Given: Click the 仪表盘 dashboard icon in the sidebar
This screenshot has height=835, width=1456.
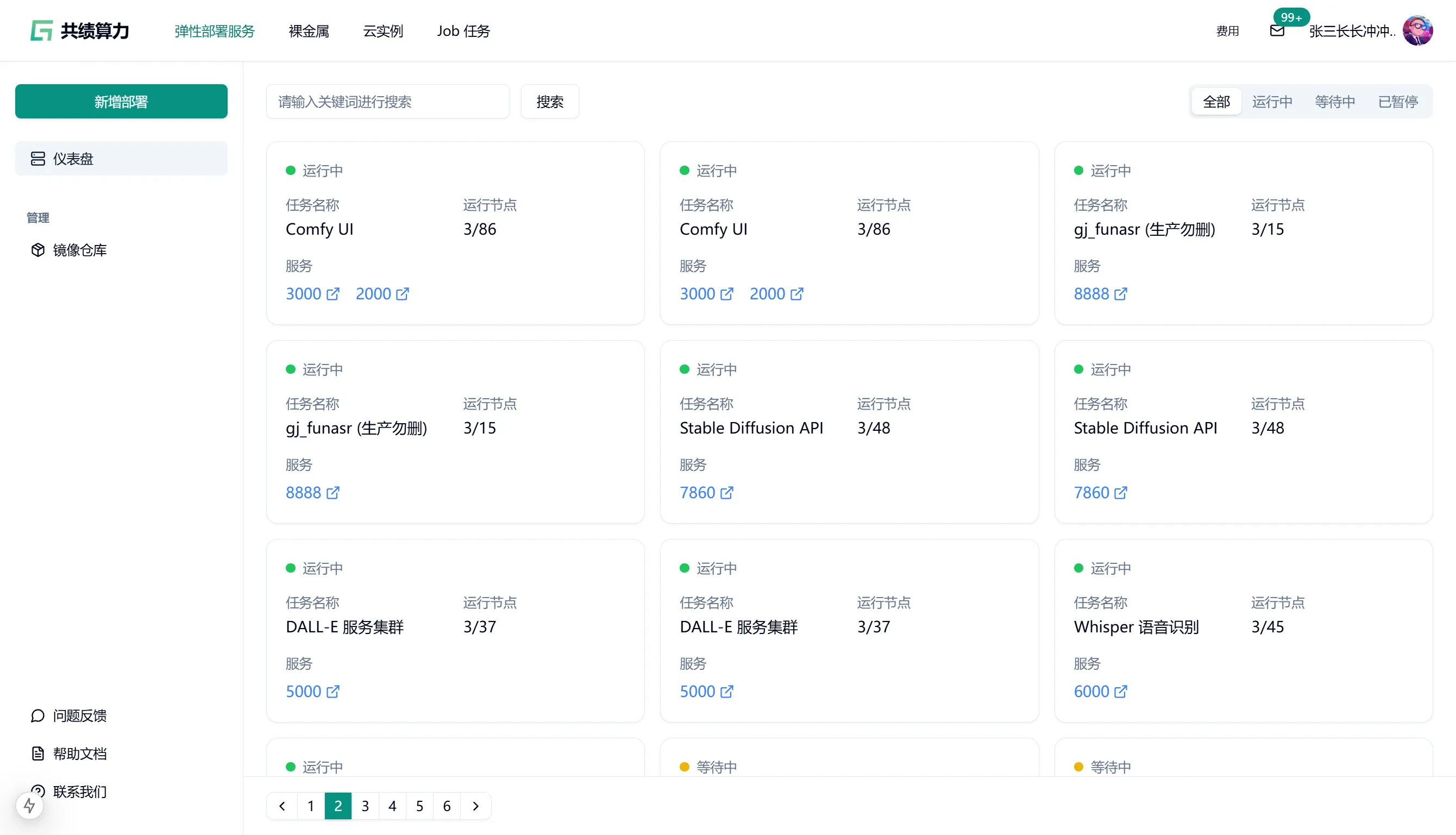Looking at the screenshot, I should tap(38, 158).
